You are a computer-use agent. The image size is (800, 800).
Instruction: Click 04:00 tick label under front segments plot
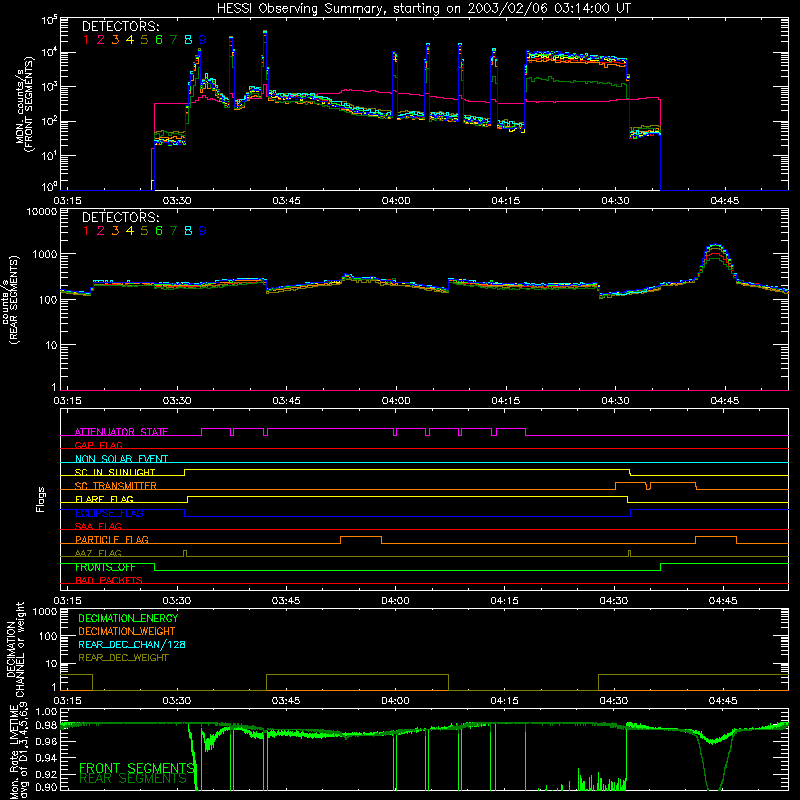pyautogui.click(x=396, y=201)
